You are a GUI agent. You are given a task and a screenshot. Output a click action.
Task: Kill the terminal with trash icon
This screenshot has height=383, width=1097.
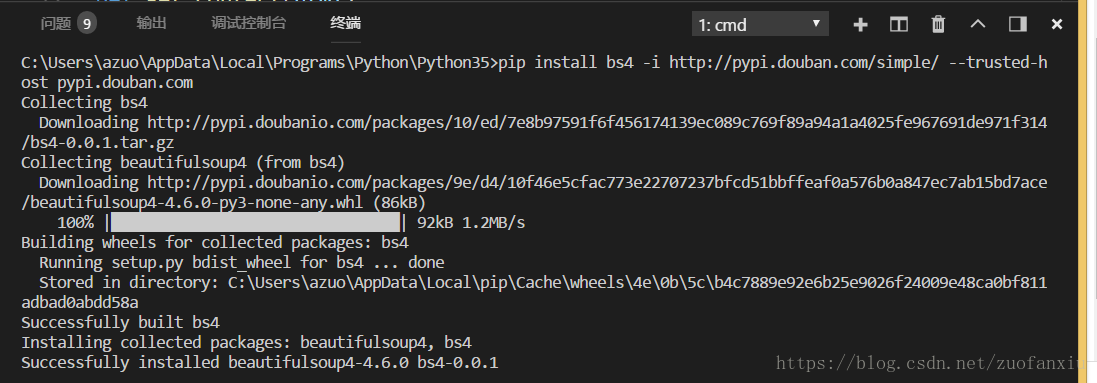tap(938, 25)
